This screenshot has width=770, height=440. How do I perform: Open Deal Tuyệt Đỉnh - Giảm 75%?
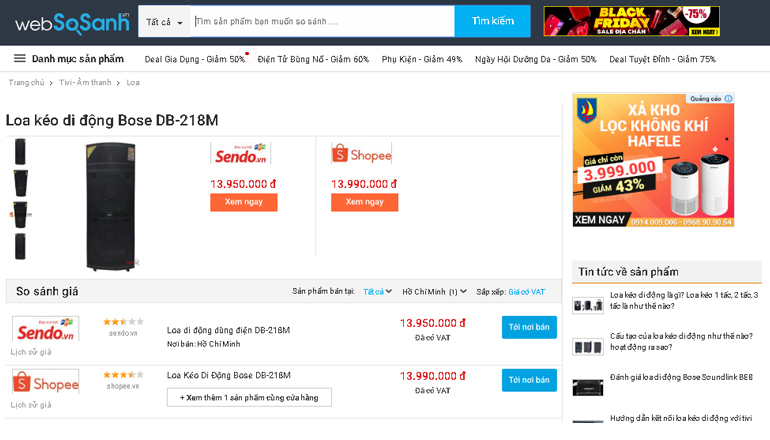click(662, 59)
